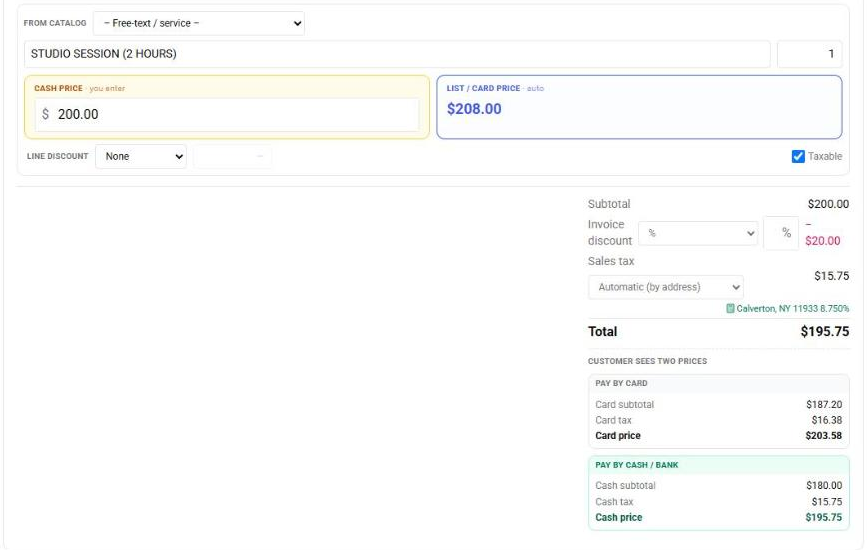Uncheck the Taxable checkbox
This screenshot has height=550, width=867.
point(798,156)
